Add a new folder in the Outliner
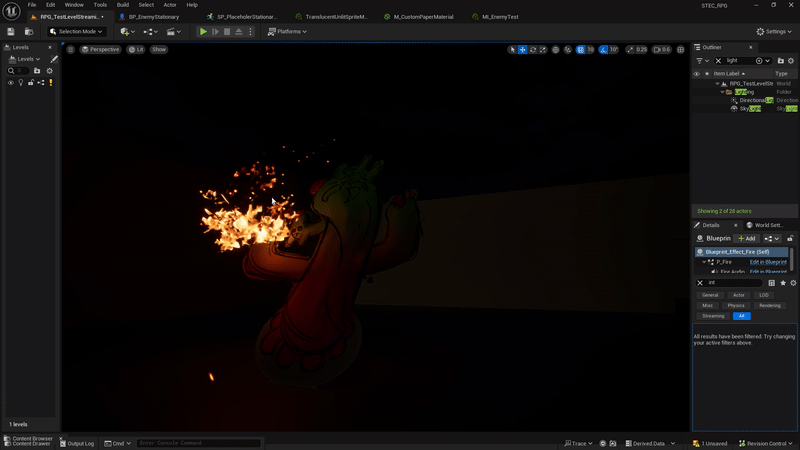 [781, 61]
